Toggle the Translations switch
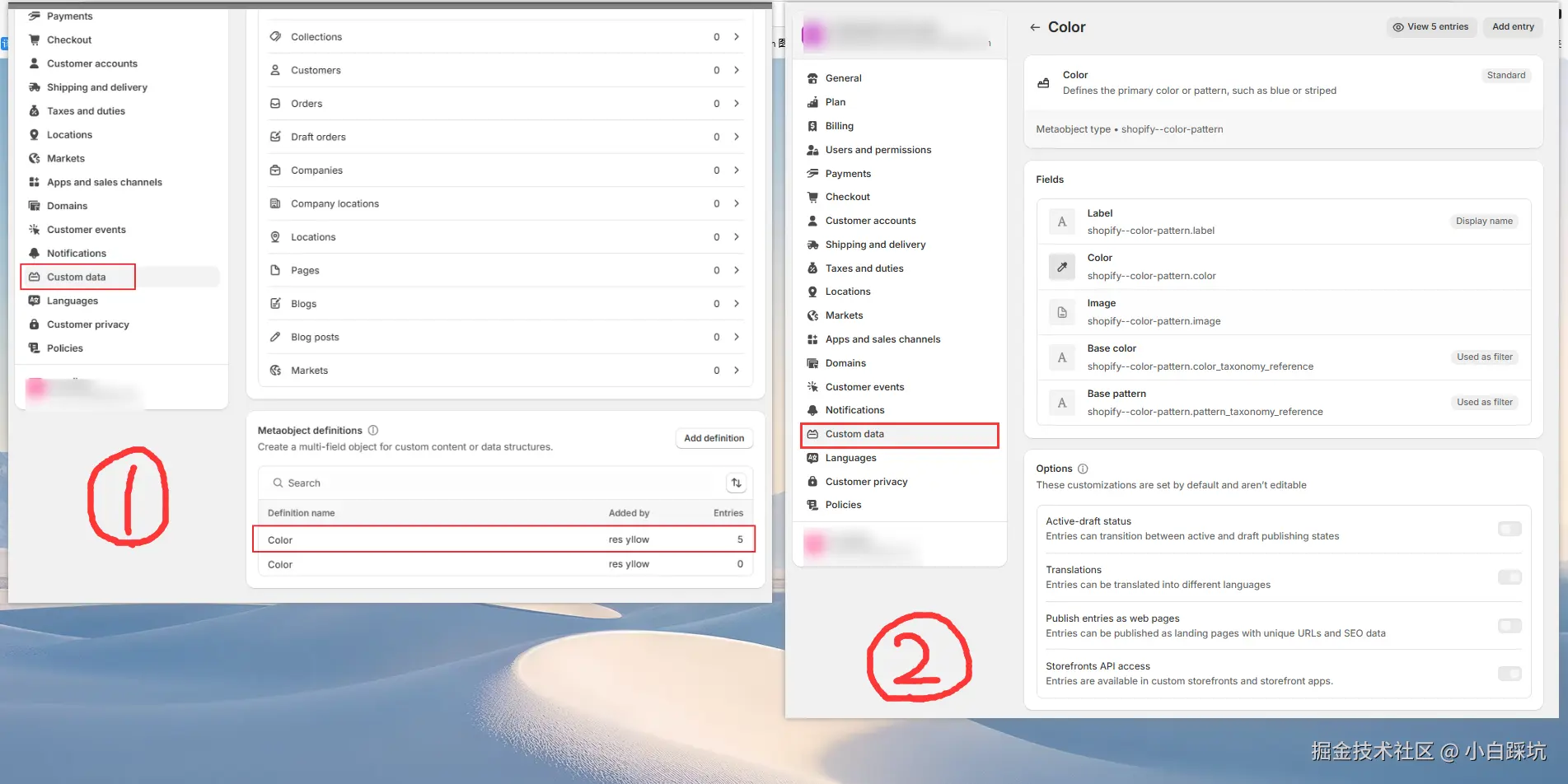This screenshot has width=1568, height=784. [1509, 577]
